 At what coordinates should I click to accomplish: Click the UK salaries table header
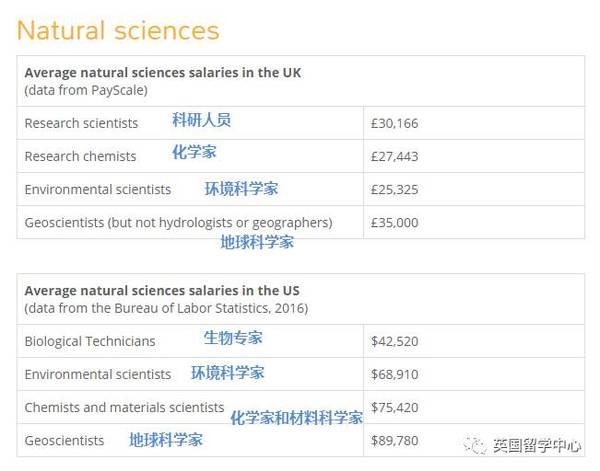[300, 81]
